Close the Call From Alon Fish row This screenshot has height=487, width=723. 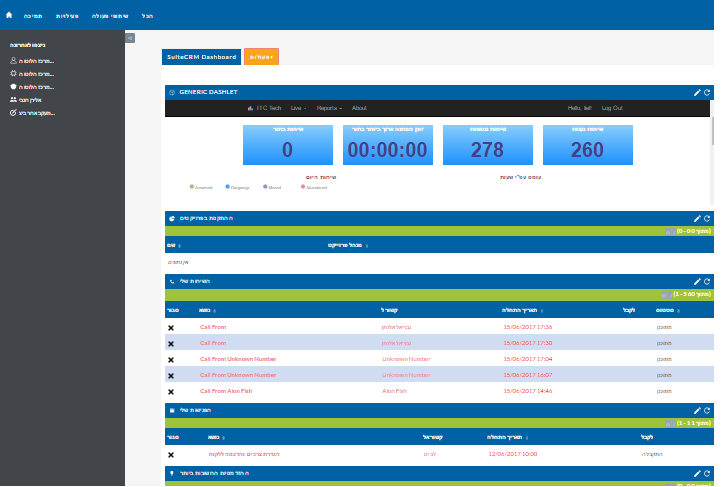(x=171, y=391)
